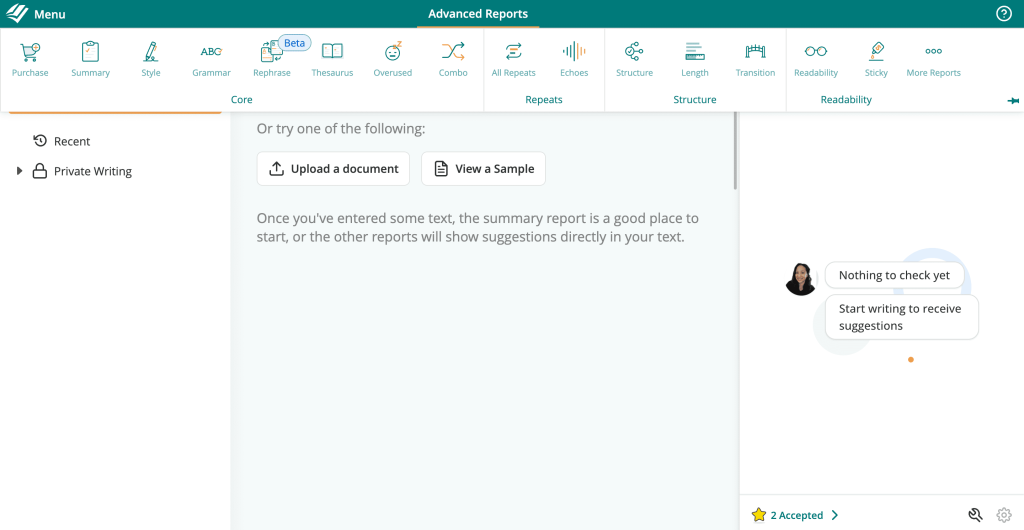Open the Structure report icon

coord(634,52)
